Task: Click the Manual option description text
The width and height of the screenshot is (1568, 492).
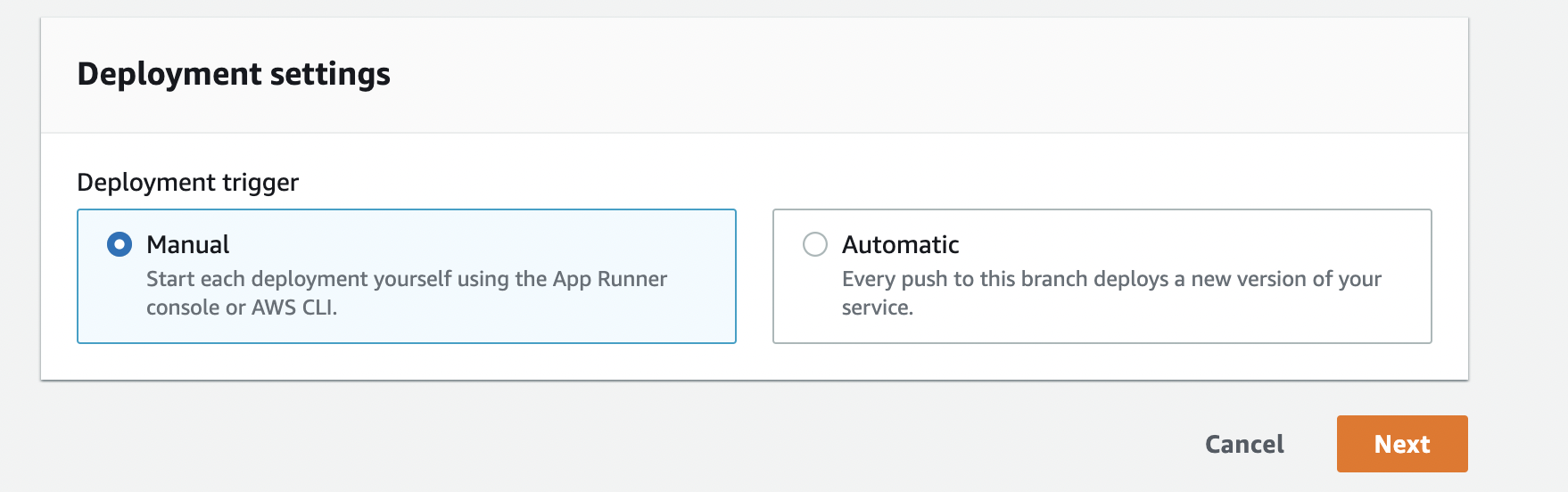Action: click(407, 293)
